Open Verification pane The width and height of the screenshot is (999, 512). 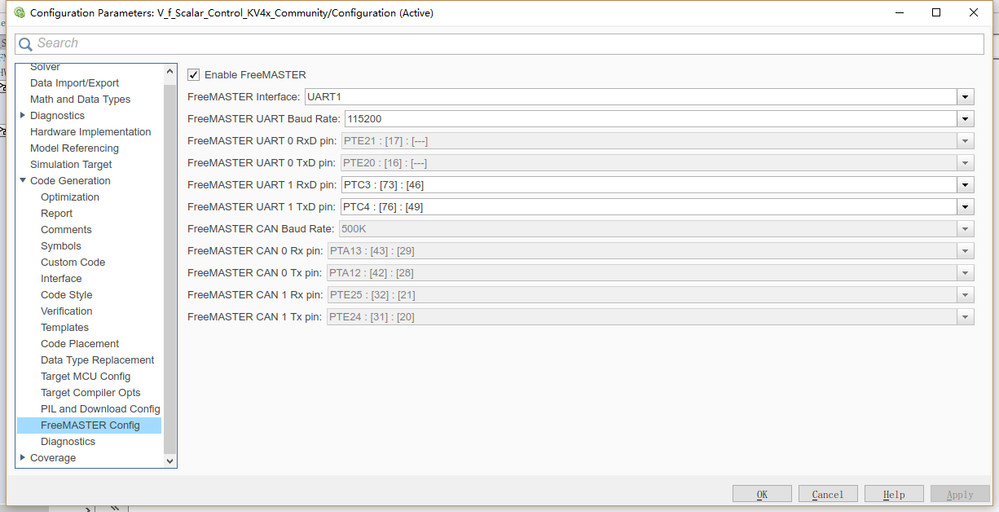(x=67, y=311)
